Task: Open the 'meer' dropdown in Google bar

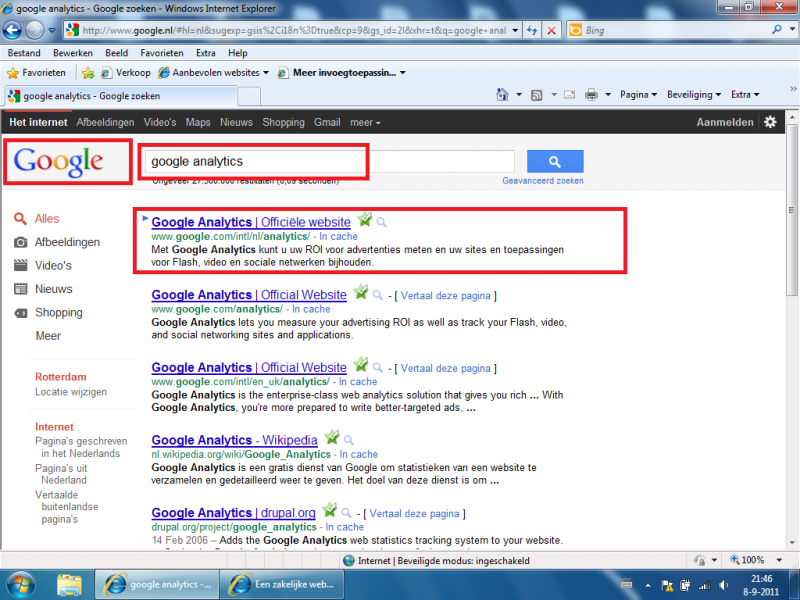Action: coord(364,122)
